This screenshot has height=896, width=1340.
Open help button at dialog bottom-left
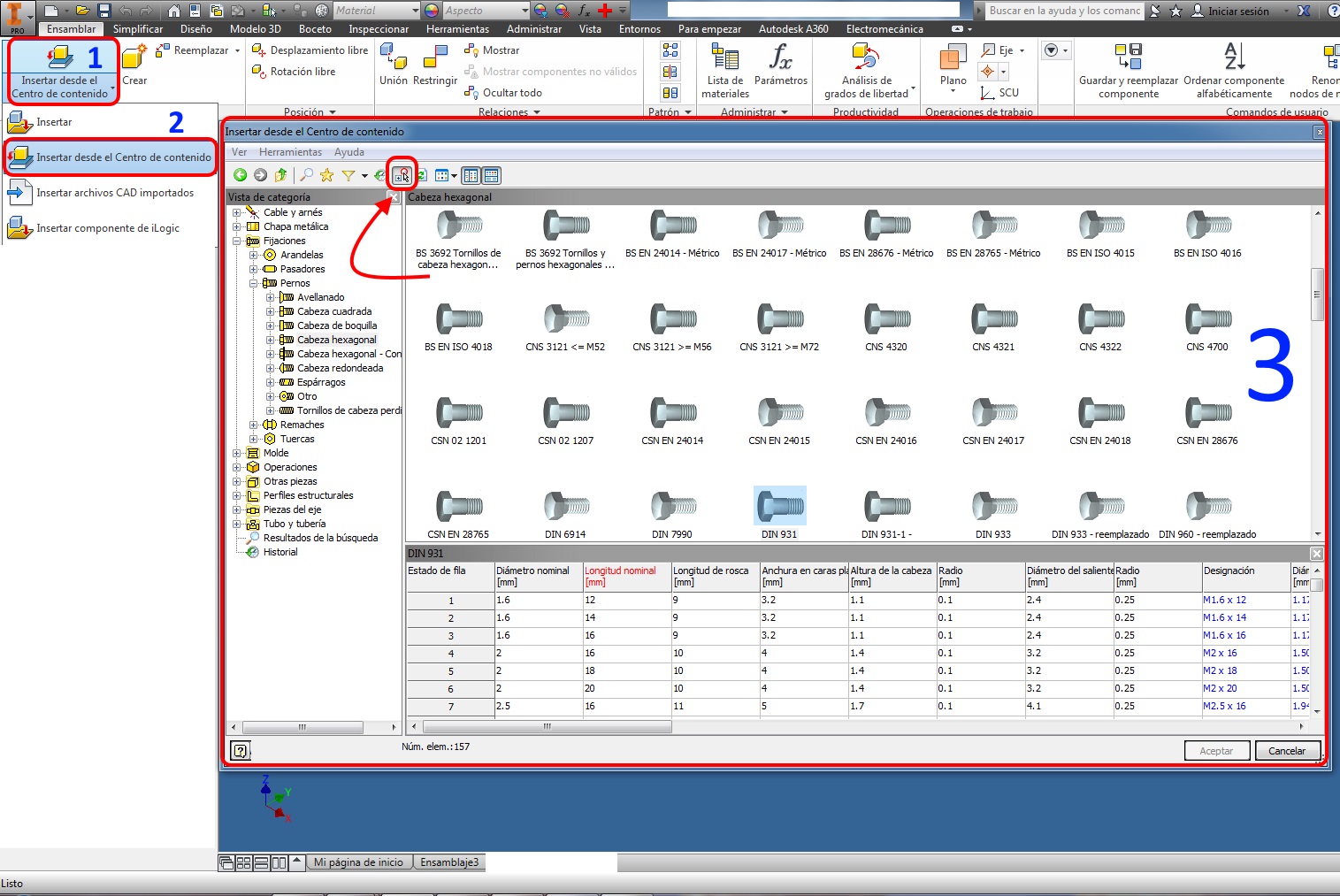click(241, 751)
